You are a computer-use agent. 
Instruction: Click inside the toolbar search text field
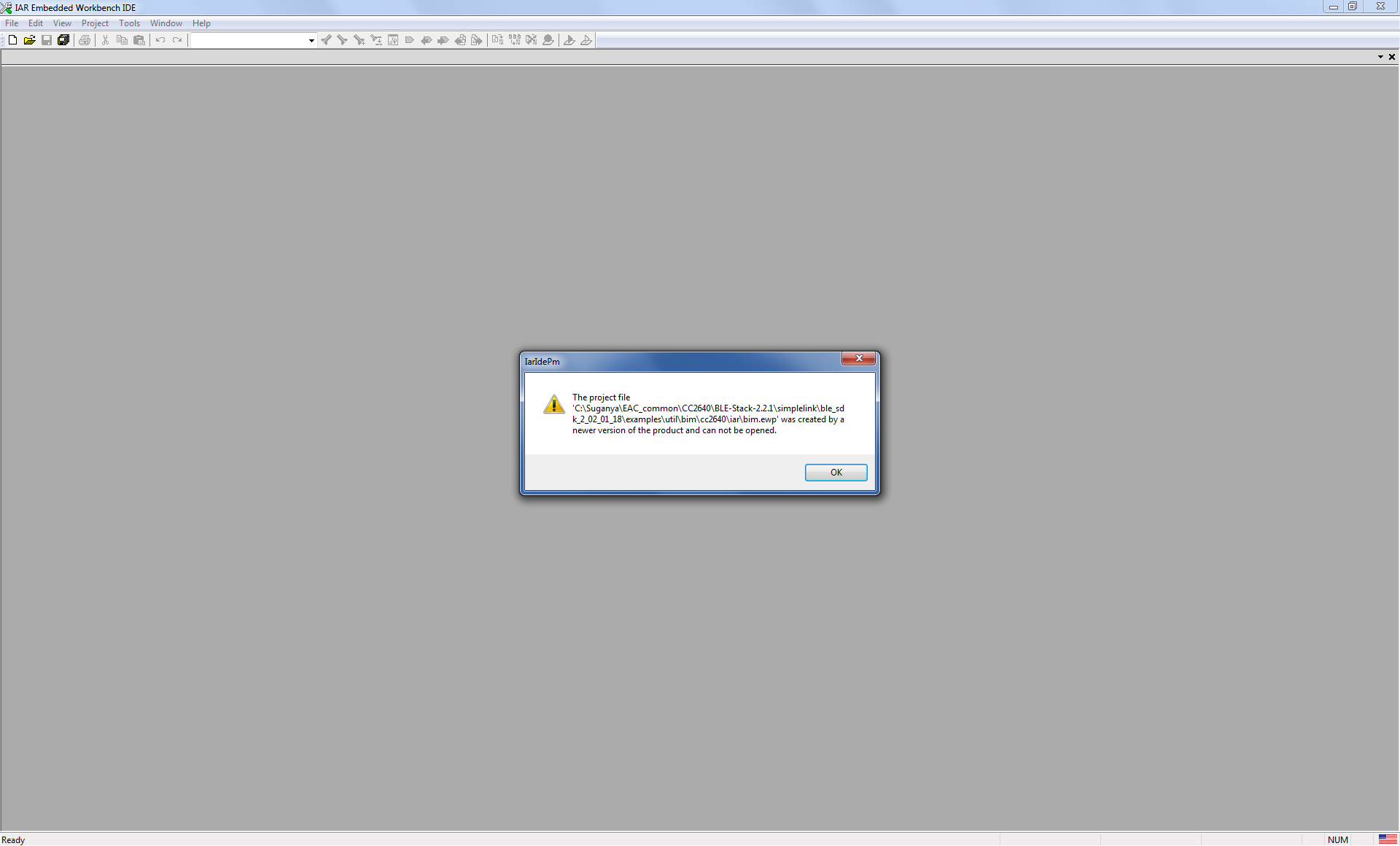pos(248,41)
